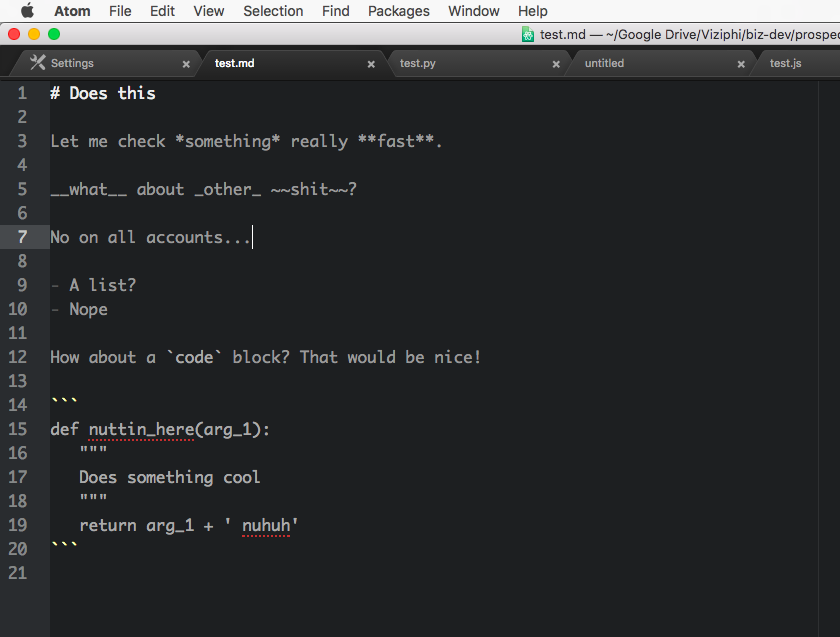Click the '- Nope' list line
The height and width of the screenshot is (637, 840).
79,309
